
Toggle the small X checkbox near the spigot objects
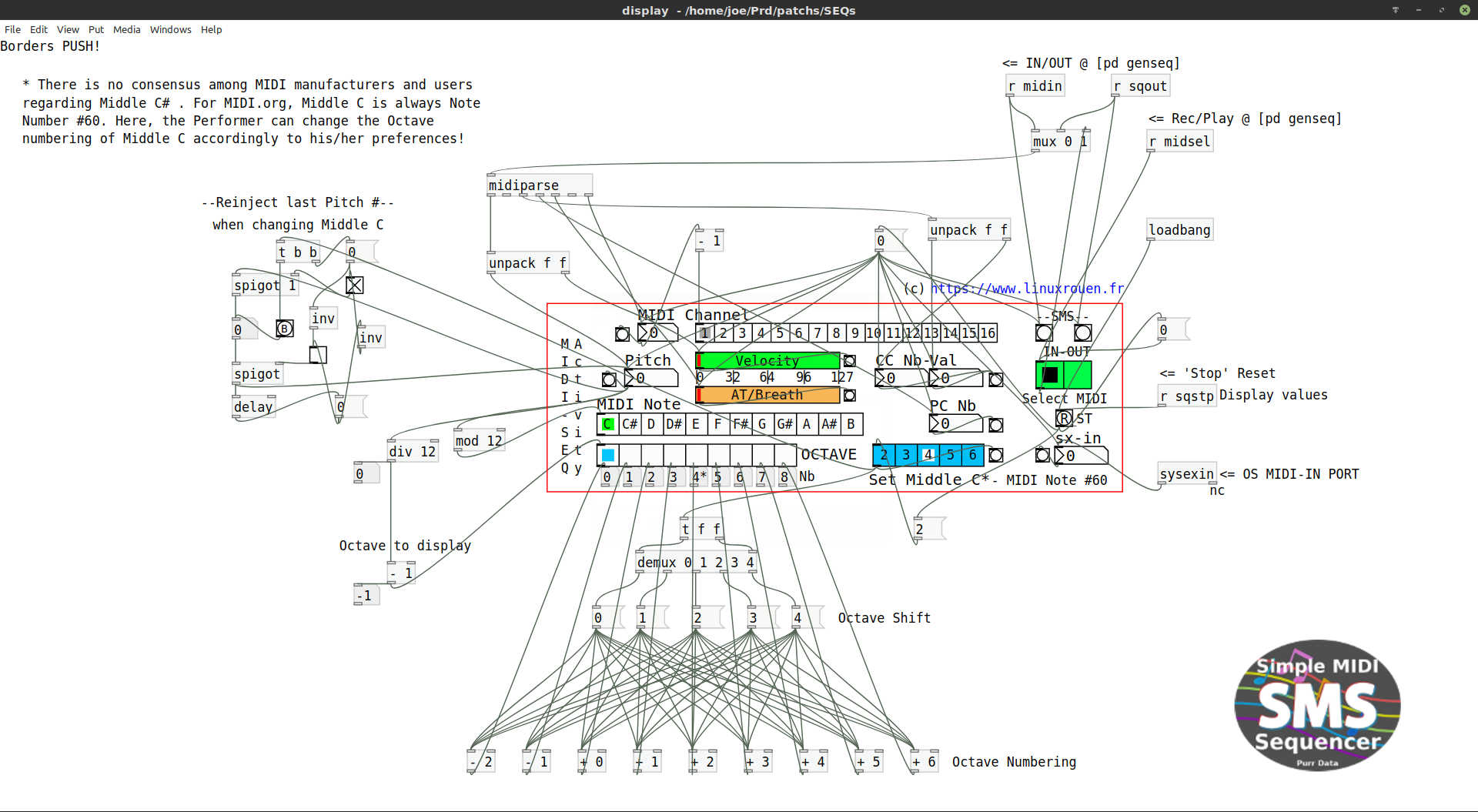(x=355, y=285)
